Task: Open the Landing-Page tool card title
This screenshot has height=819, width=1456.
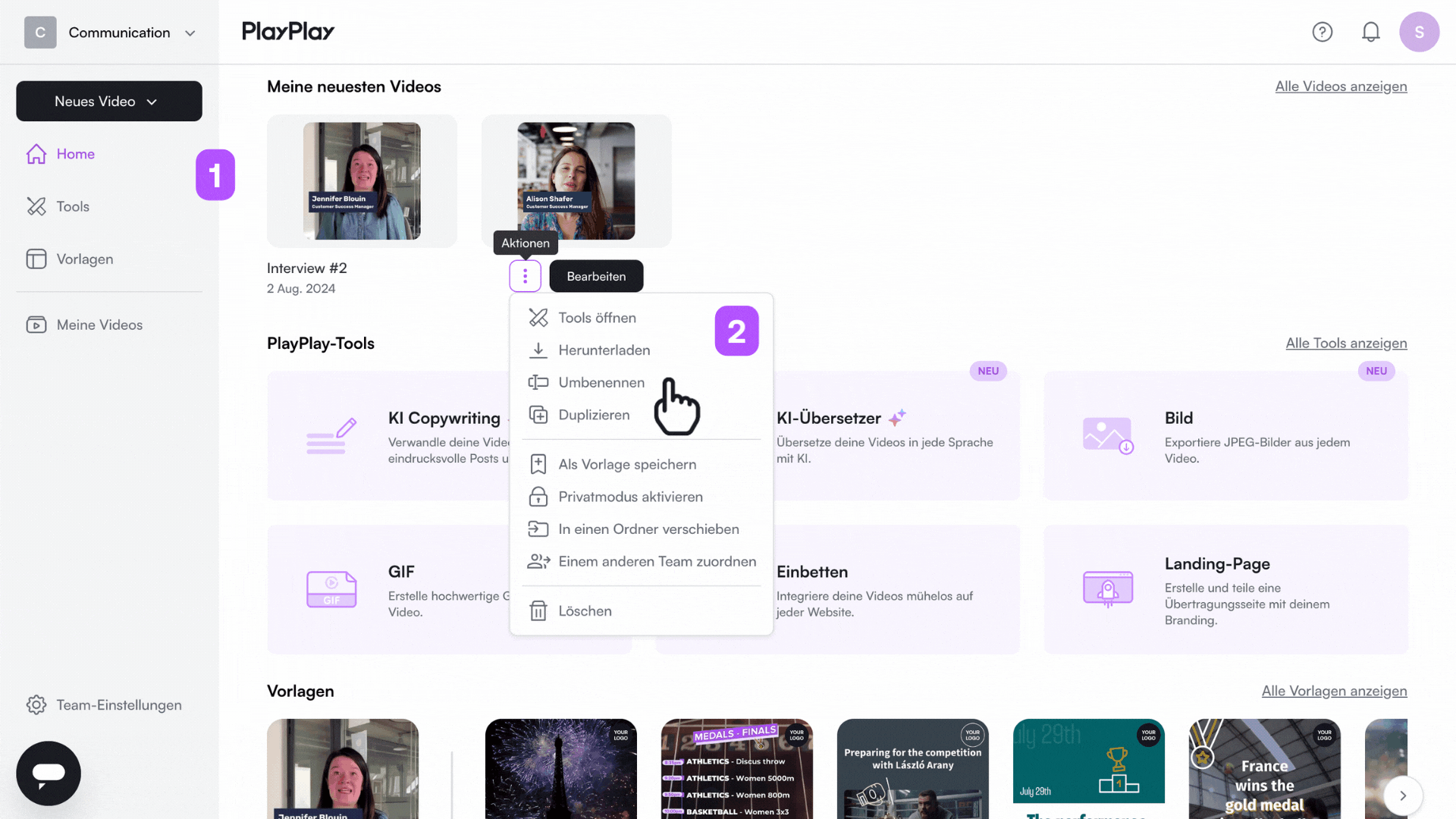Action: [1217, 563]
